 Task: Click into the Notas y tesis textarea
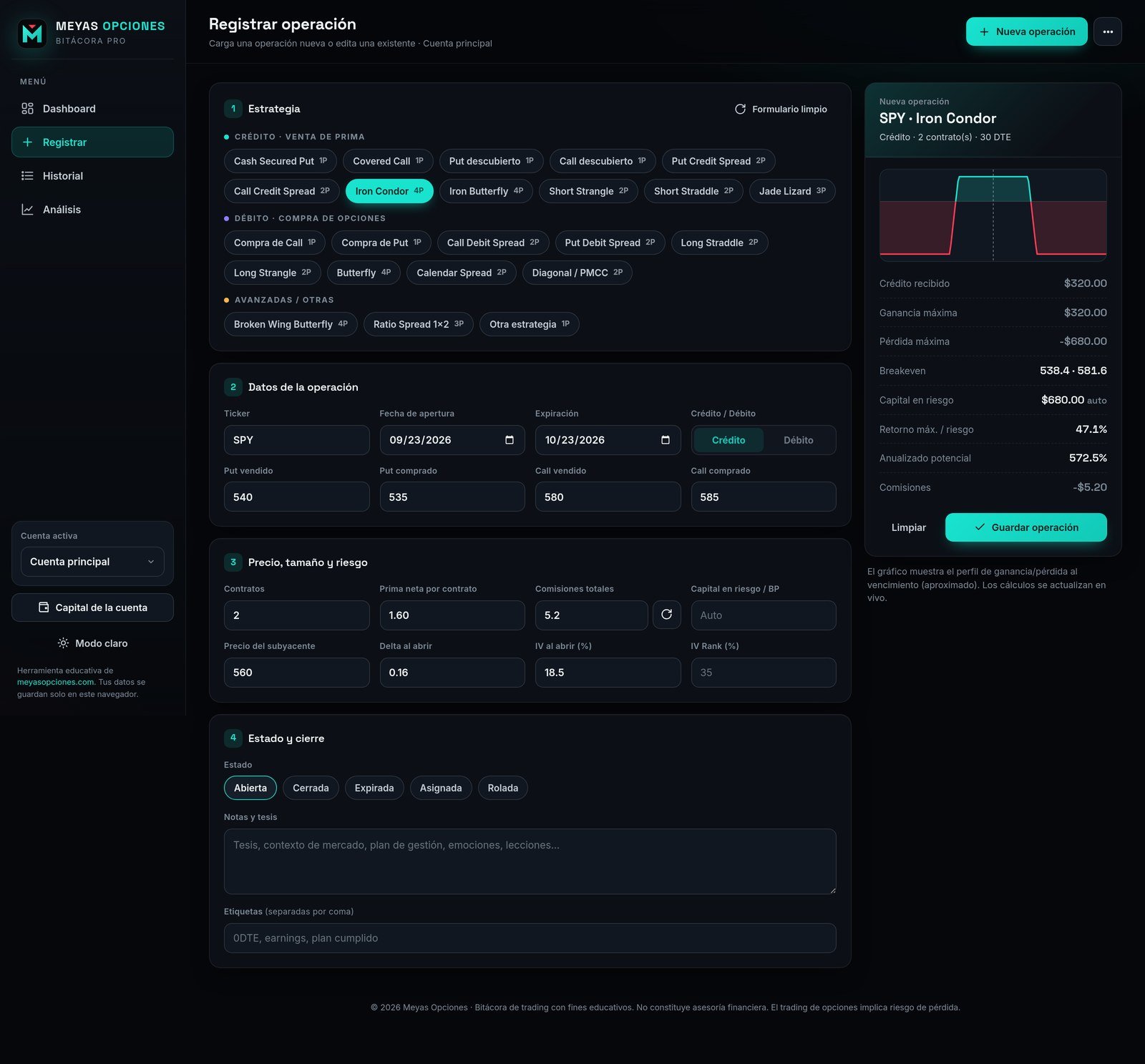(x=530, y=862)
